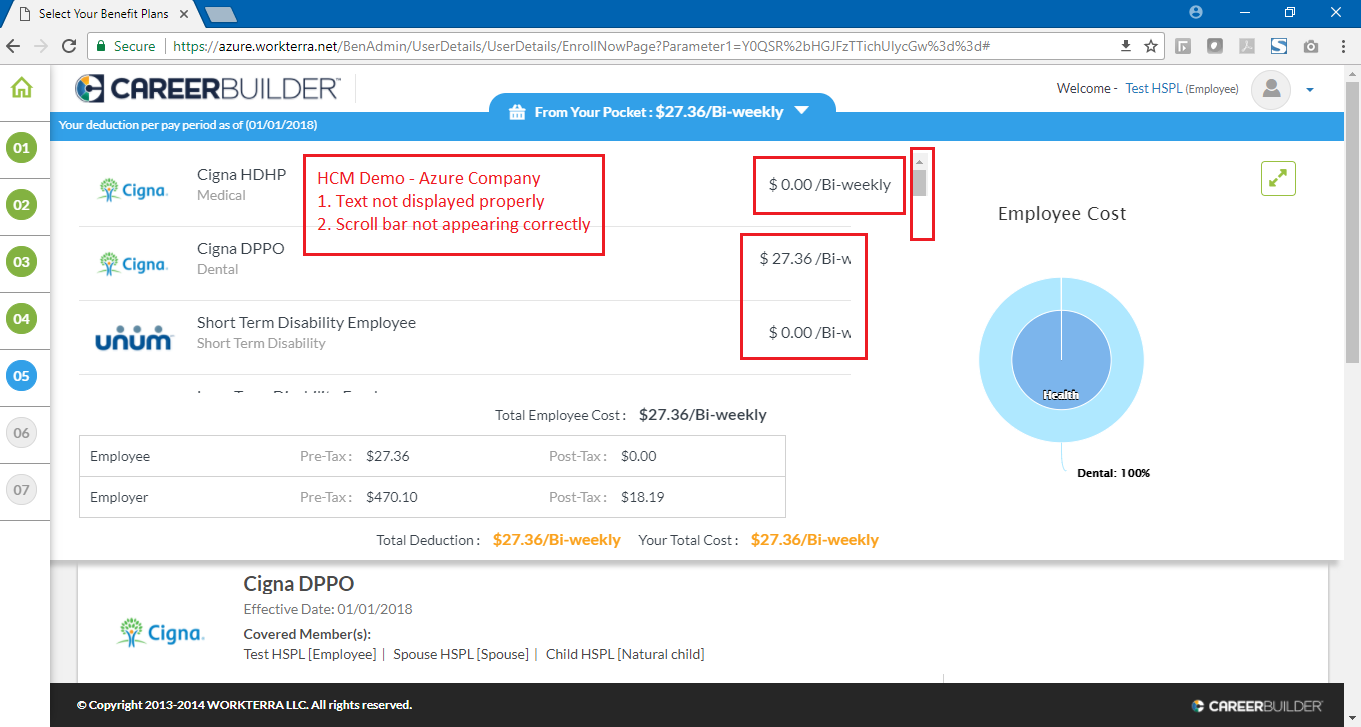Open Chrome's three-dot menu
The image size is (1361, 727).
(x=1342, y=46)
